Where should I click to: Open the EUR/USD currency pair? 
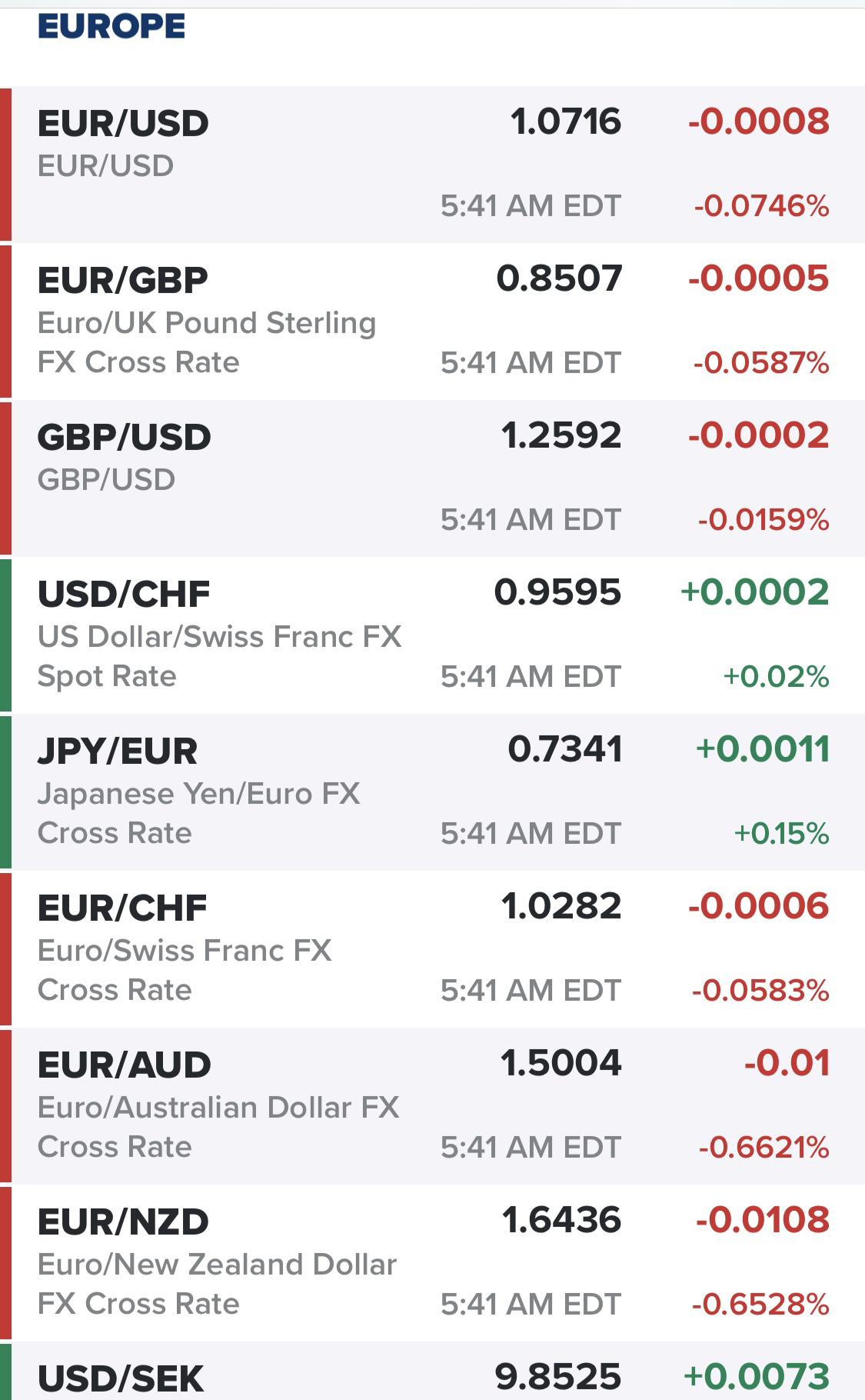coord(432,165)
